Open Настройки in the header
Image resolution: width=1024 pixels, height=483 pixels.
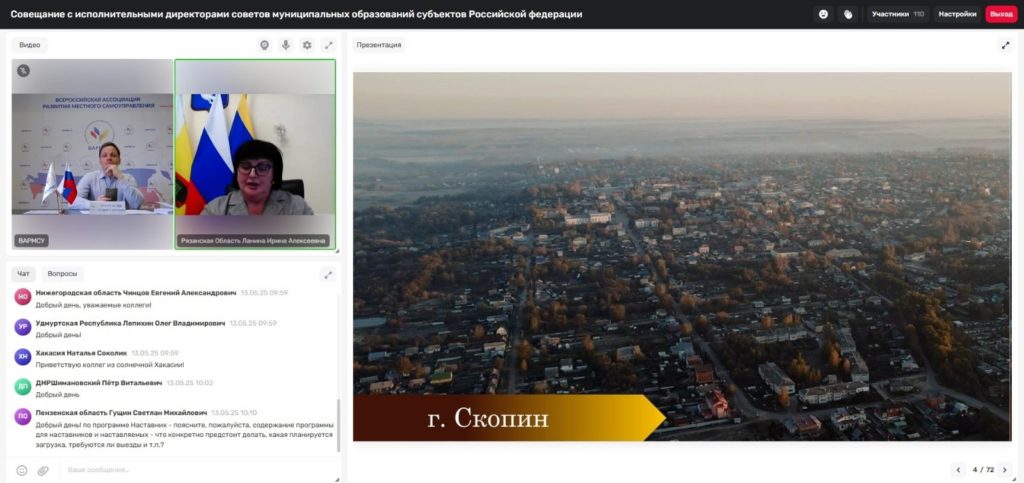(x=957, y=14)
